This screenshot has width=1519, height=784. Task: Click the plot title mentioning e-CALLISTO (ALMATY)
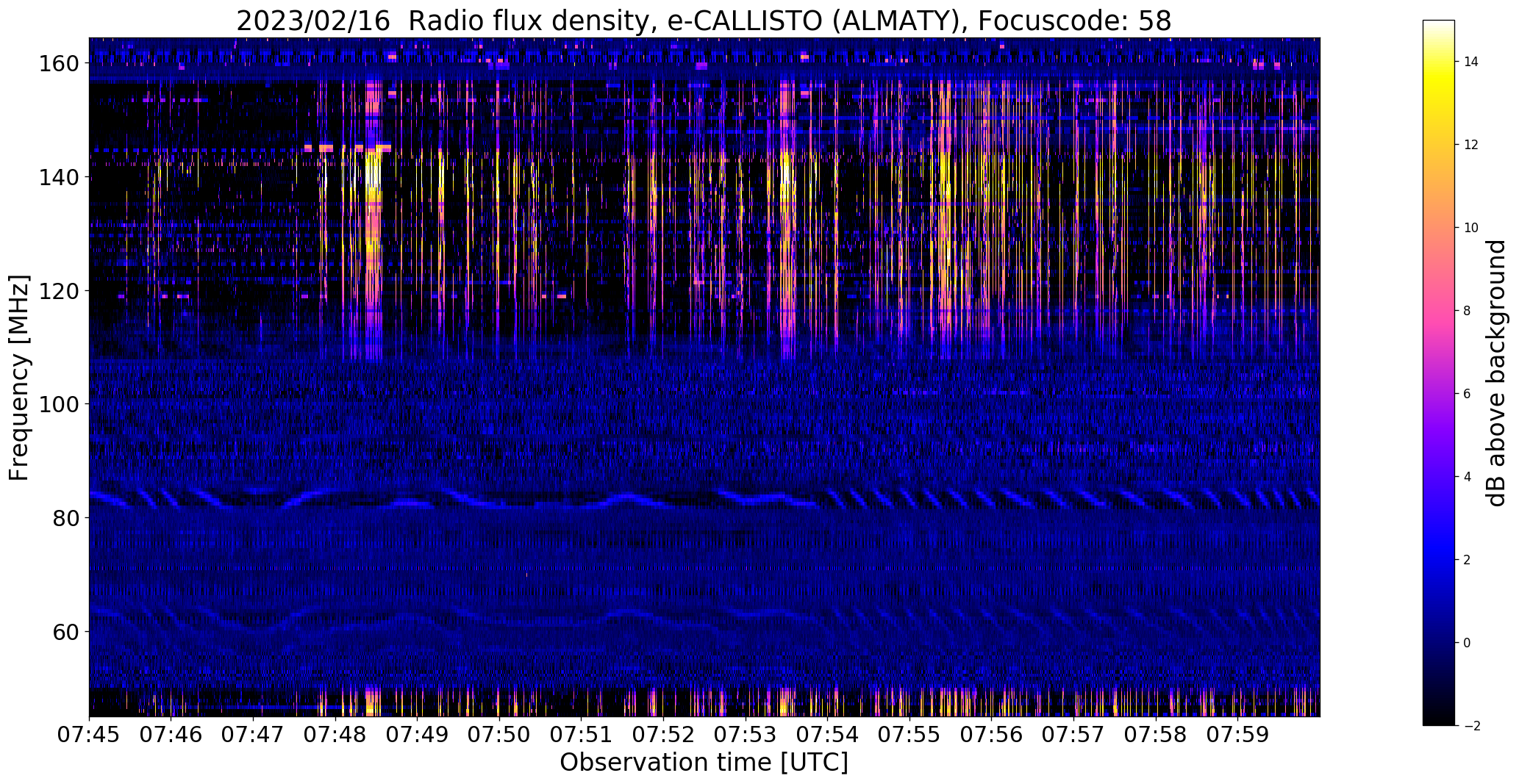pyautogui.click(x=704, y=21)
